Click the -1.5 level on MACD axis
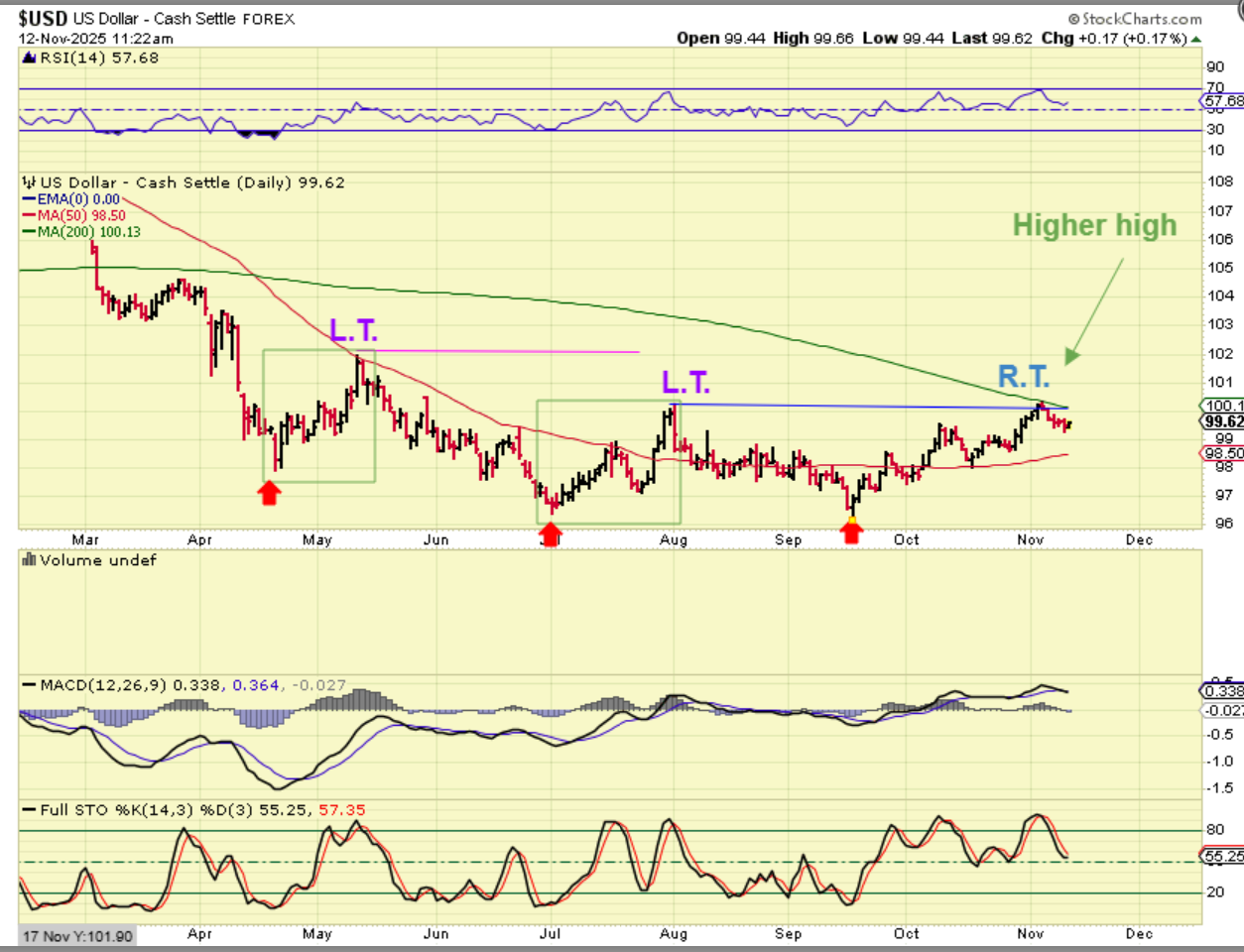 click(1220, 789)
